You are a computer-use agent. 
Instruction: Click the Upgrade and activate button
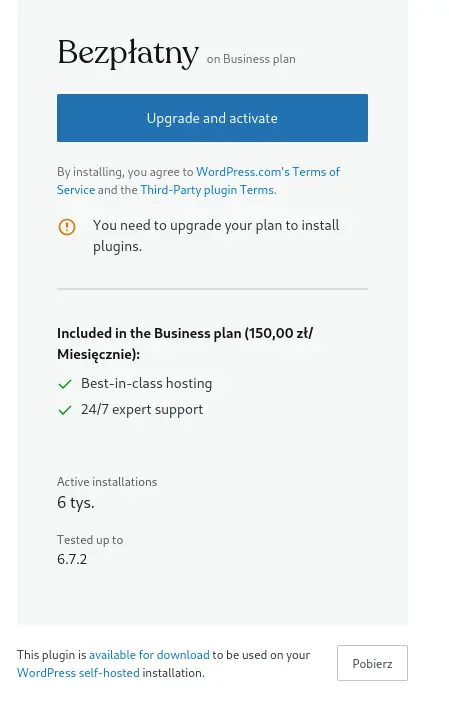tap(212, 118)
